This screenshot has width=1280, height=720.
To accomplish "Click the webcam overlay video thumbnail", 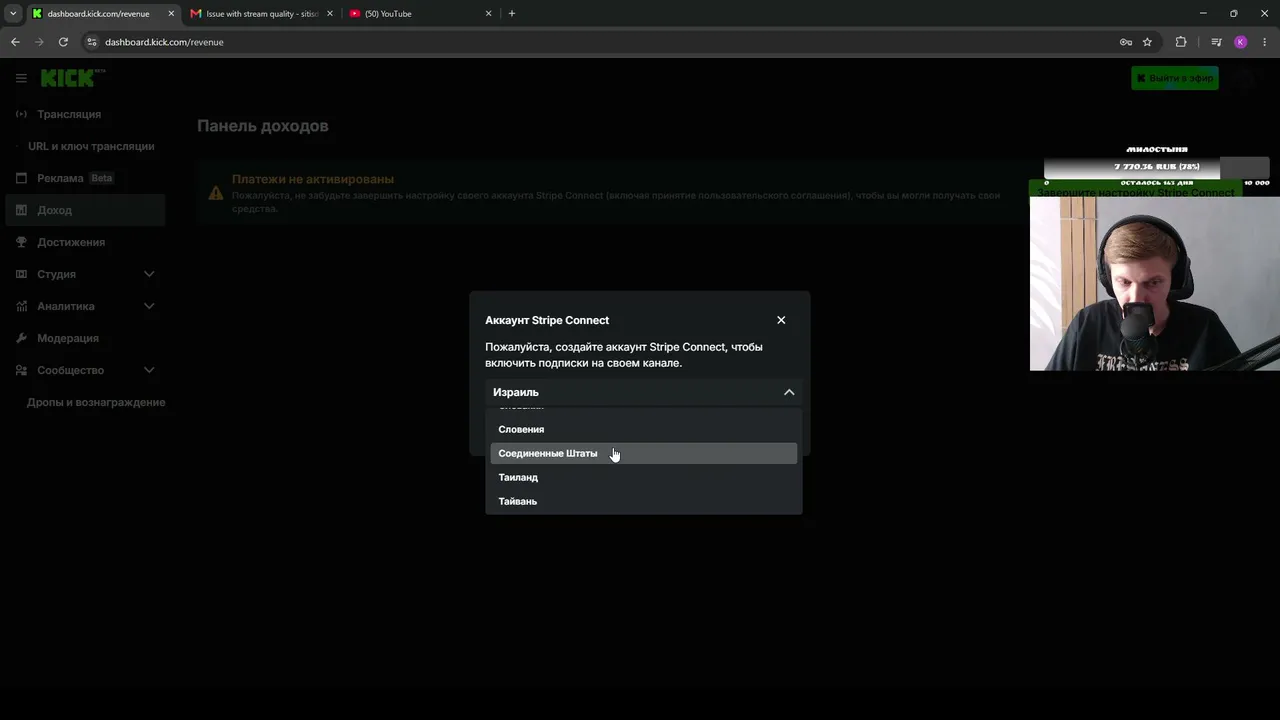I will pyautogui.click(x=1155, y=283).
